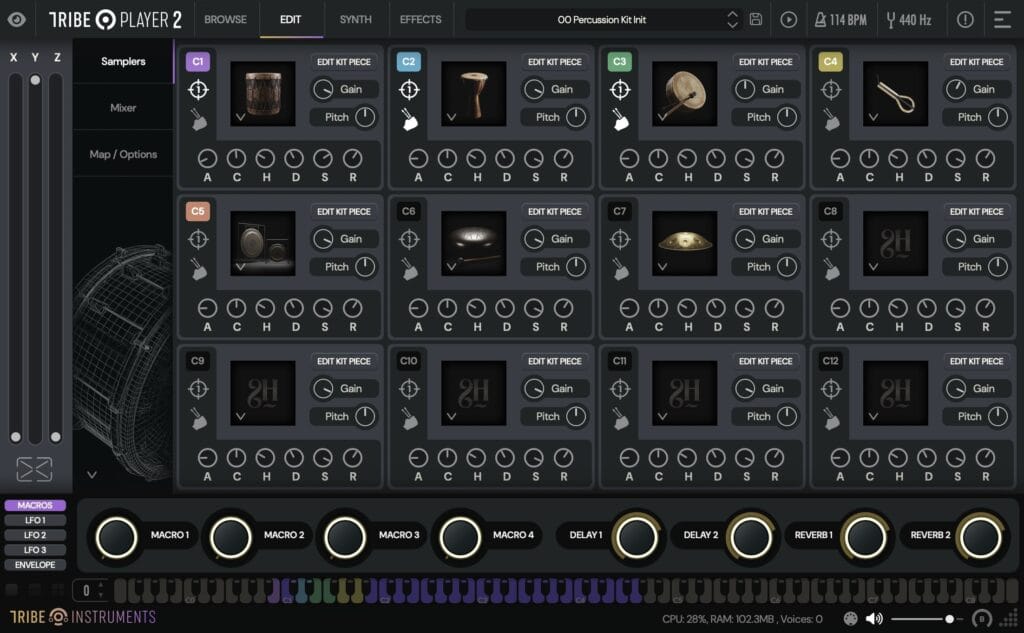The width and height of the screenshot is (1024, 633).
Task: Click the handpan thumbnail on cell C7
Action: pyautogui.click(x=683, y=243)
